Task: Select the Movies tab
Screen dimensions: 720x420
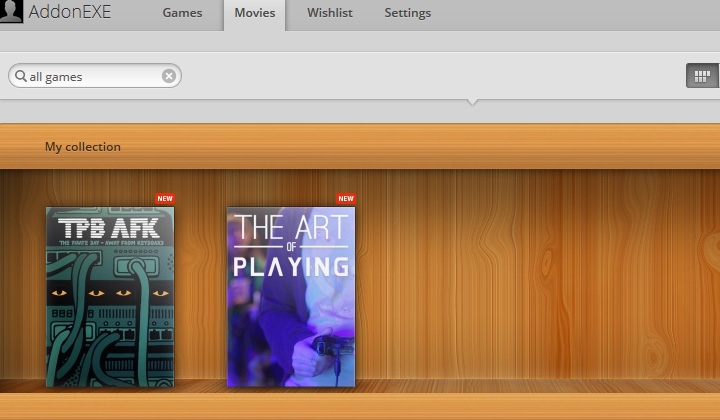Action: [x=254, y=14]
